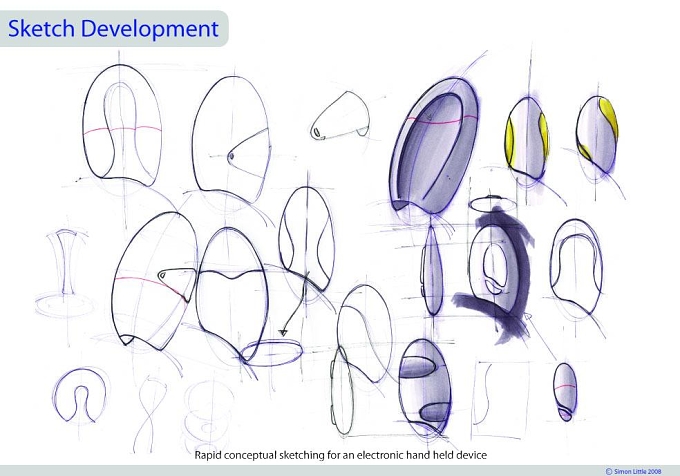The image size is (680, 476).
Task: Click the small side-profile wedge sketch at top
Action: 340,116
